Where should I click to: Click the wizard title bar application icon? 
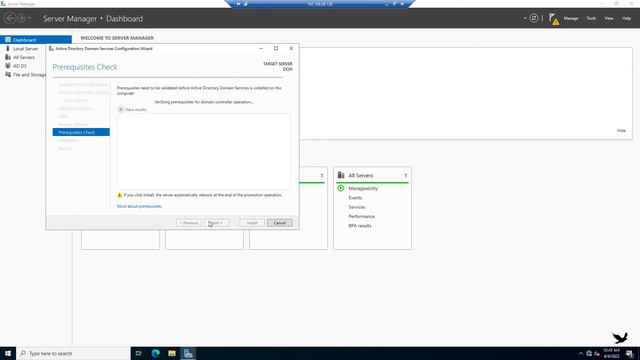coord(51,48)
